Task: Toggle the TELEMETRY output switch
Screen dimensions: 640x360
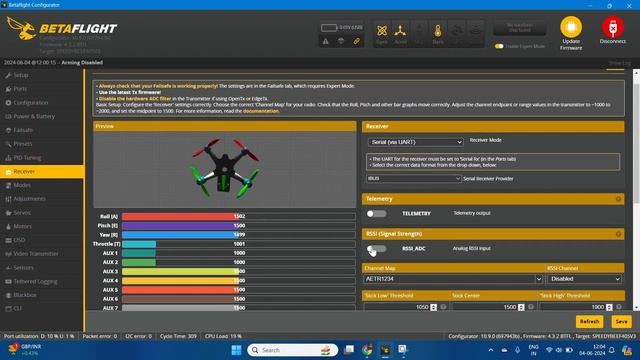Action: point(376,213)
